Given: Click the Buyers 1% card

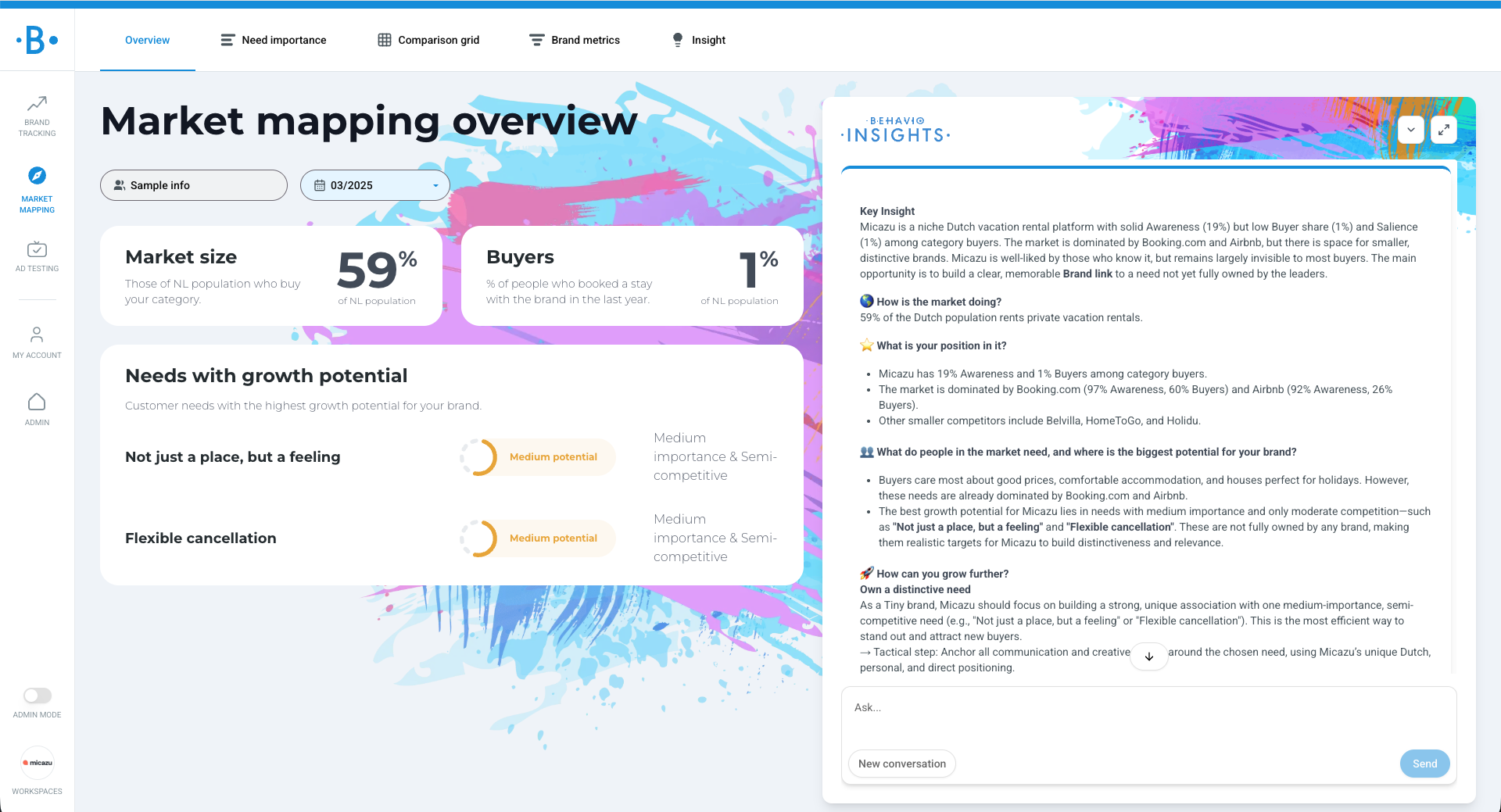Looking at the screenshot, I should (x=632, y=276).
